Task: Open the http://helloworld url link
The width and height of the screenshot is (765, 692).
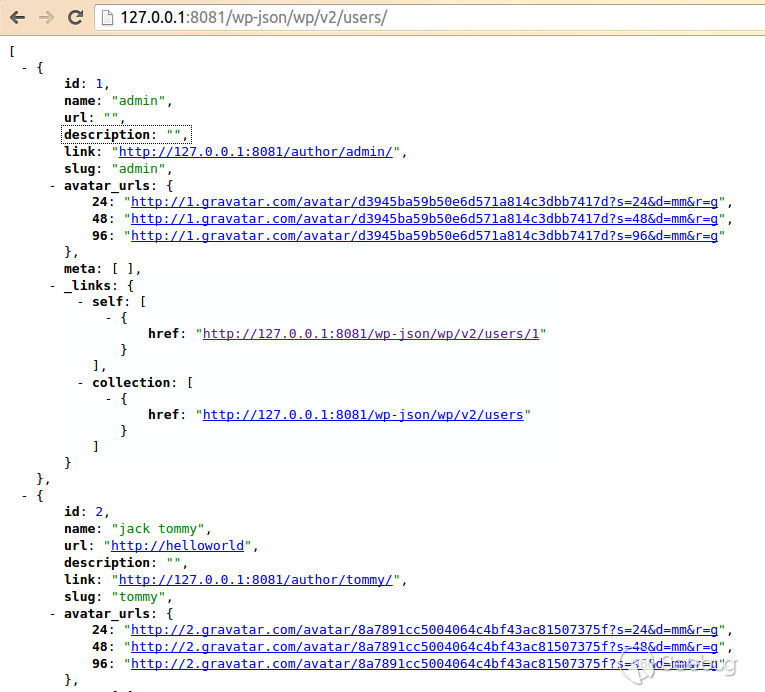Action: click(x=184, y=546)
